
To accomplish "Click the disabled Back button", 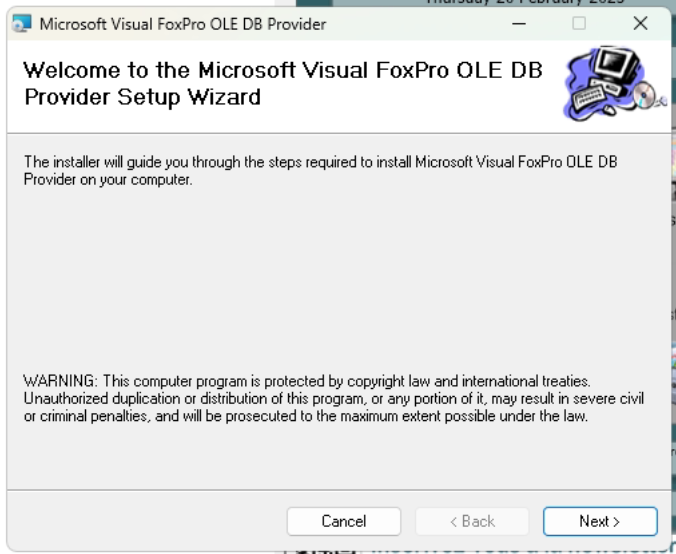I will click(471, 521).
